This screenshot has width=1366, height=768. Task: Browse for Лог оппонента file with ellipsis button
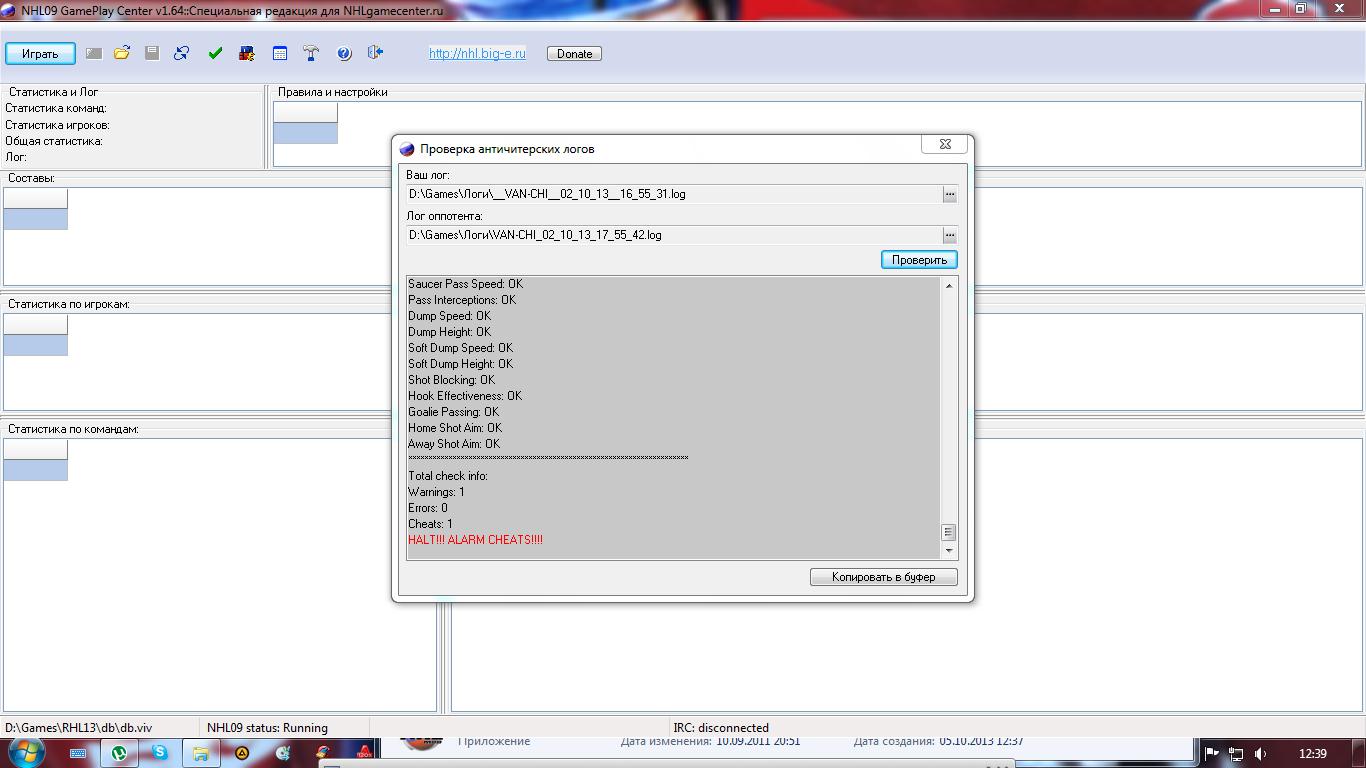950,236
